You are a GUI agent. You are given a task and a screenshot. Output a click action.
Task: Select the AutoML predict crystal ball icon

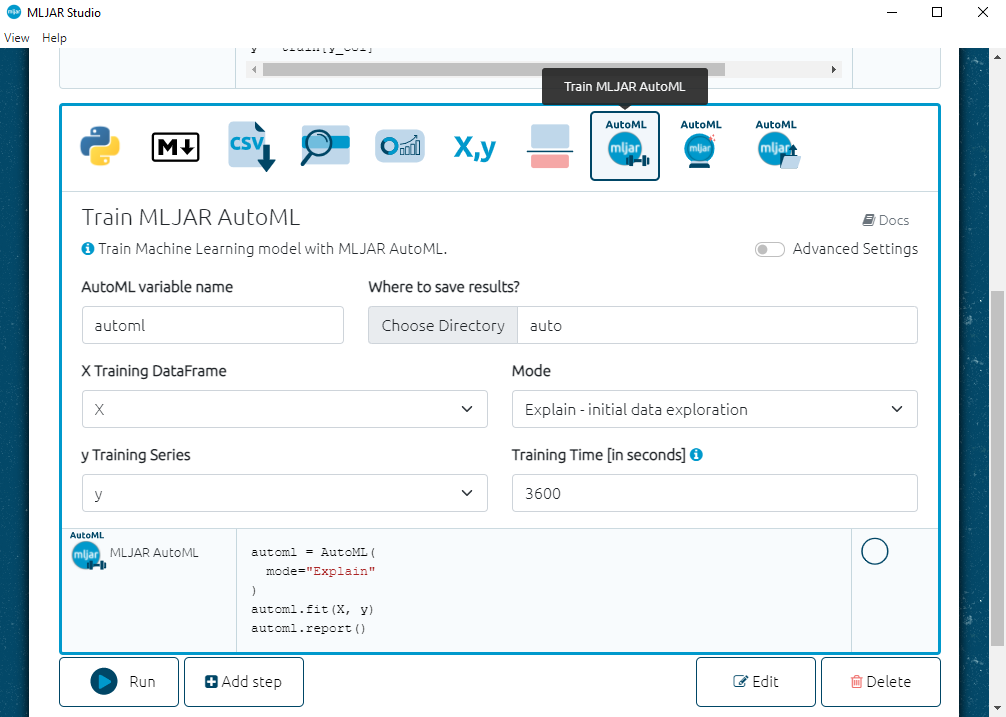point(700,145)
